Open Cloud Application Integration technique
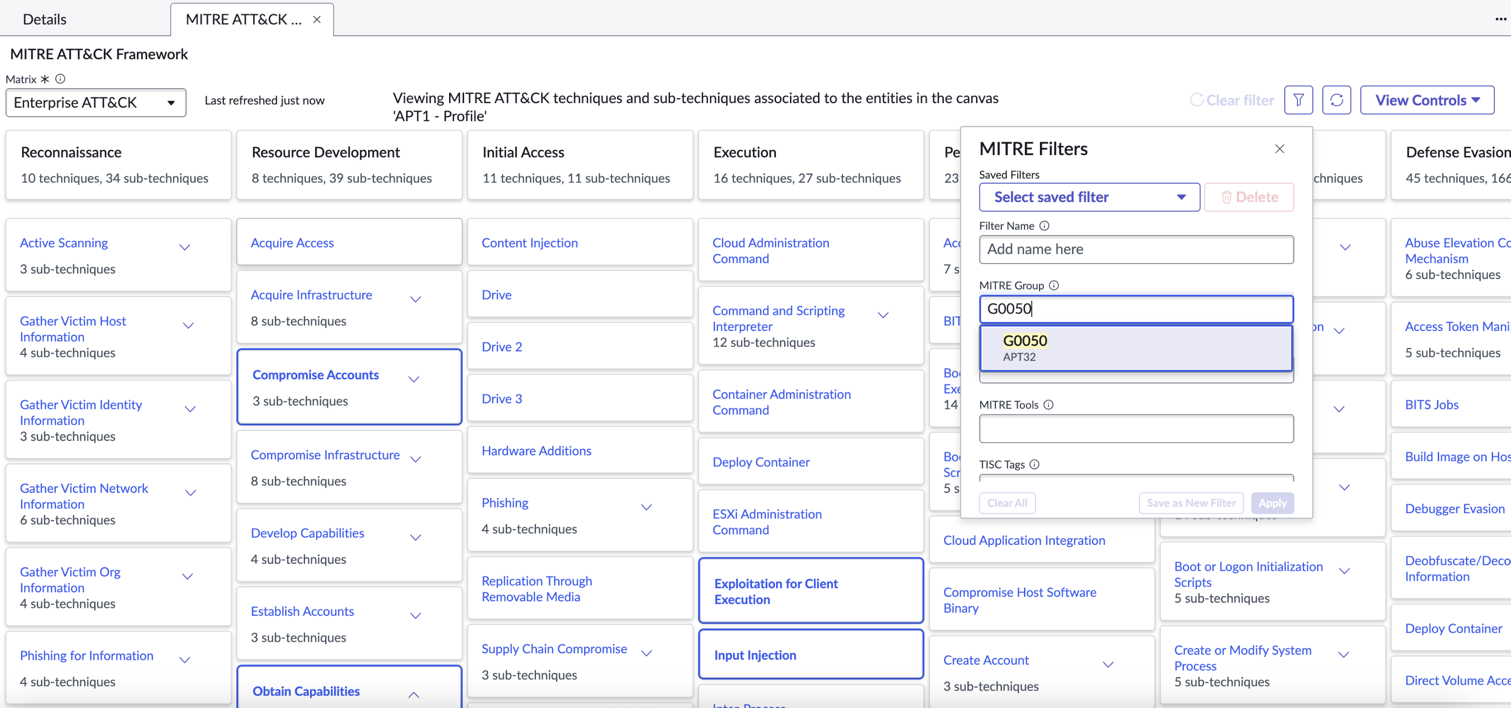1511x708 pixels. 1024,540
